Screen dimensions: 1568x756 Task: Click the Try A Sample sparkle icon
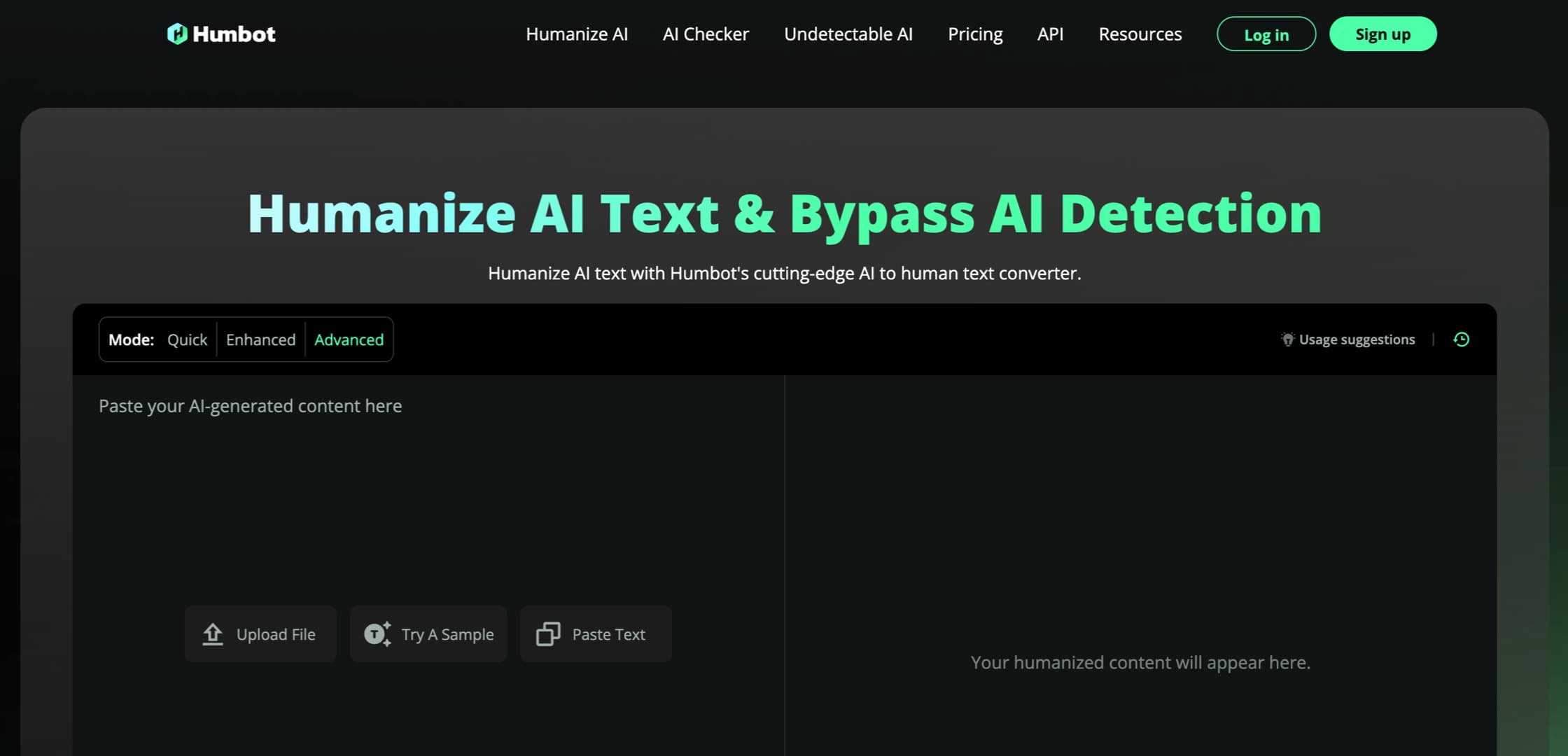pos(377,634)
